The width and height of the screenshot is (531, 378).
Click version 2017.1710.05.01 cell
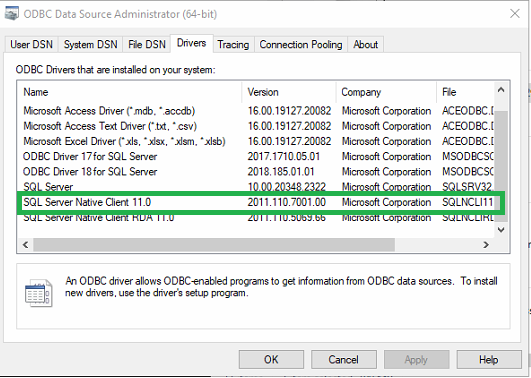click(284, 156)
